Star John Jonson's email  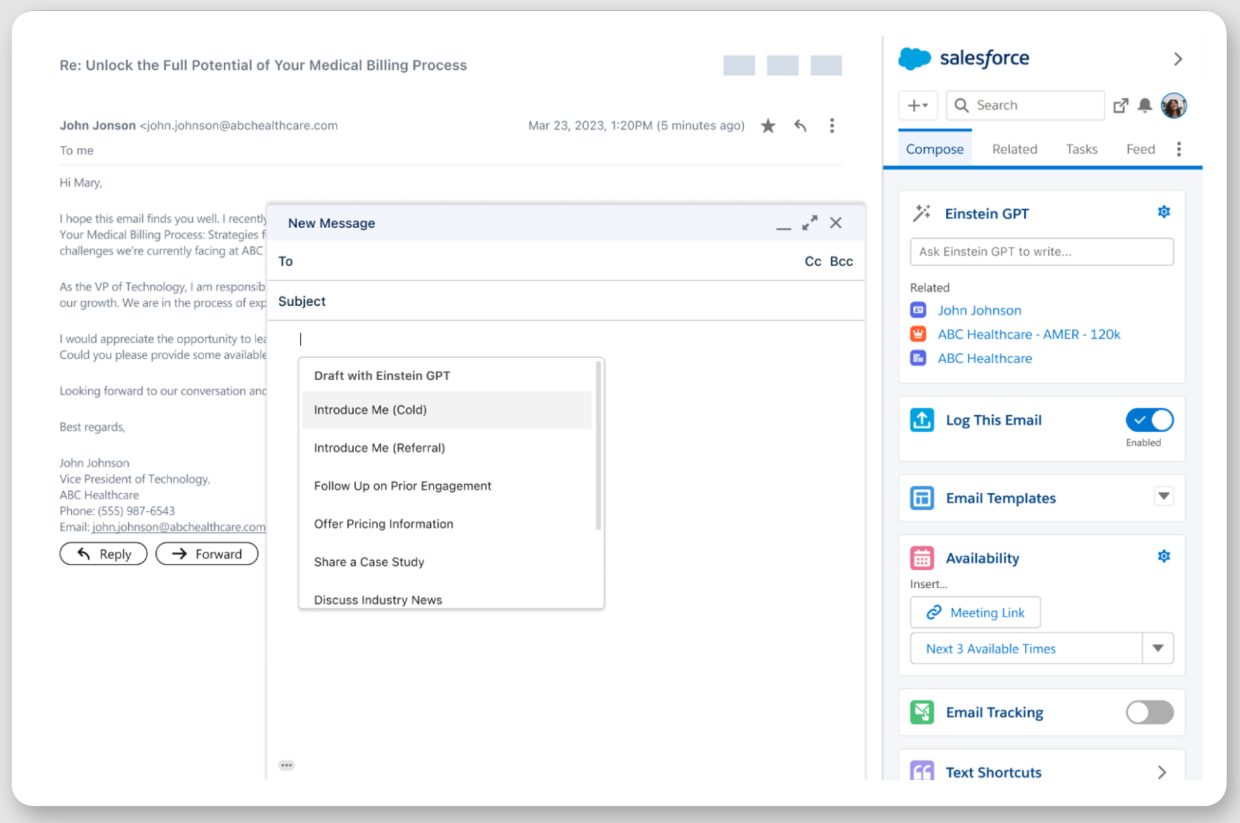coord(768,125)
